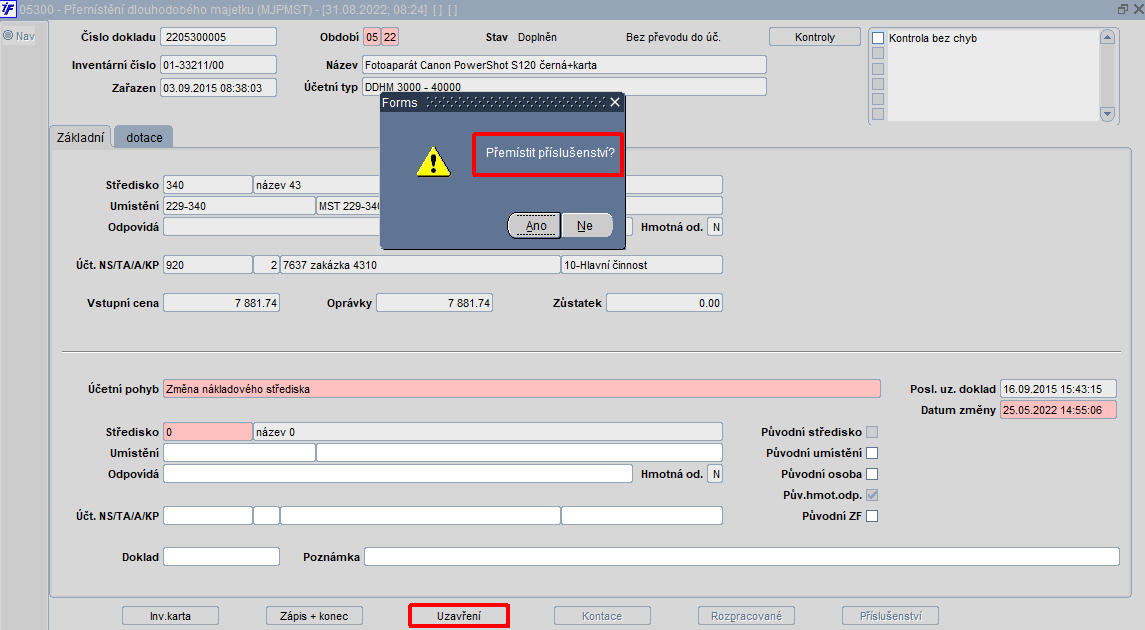This screenshot has height=630, width=1145.
Task: Click the Rozpracované button
Action: pos(746,616)
